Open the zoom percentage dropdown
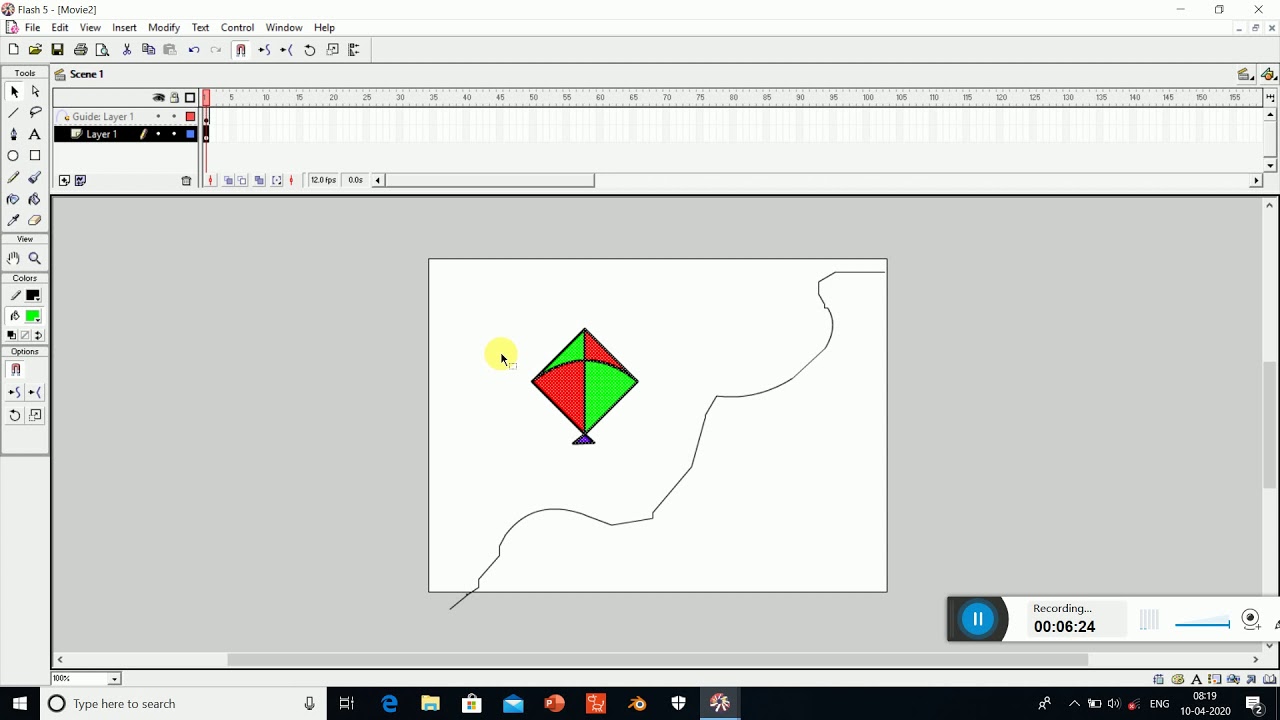Screen dimensions: 1280x720 pos(115,679)
